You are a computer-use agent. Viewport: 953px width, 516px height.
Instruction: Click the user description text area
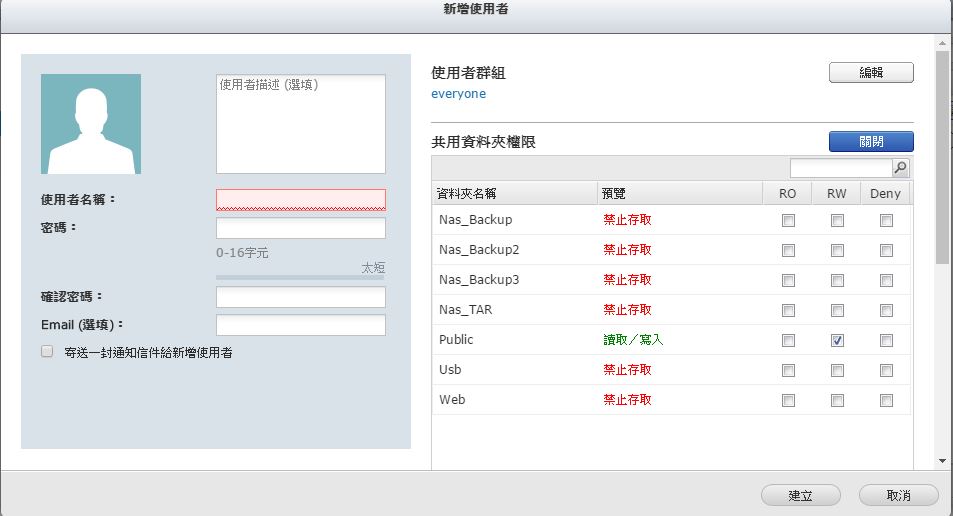click(300, 124)
